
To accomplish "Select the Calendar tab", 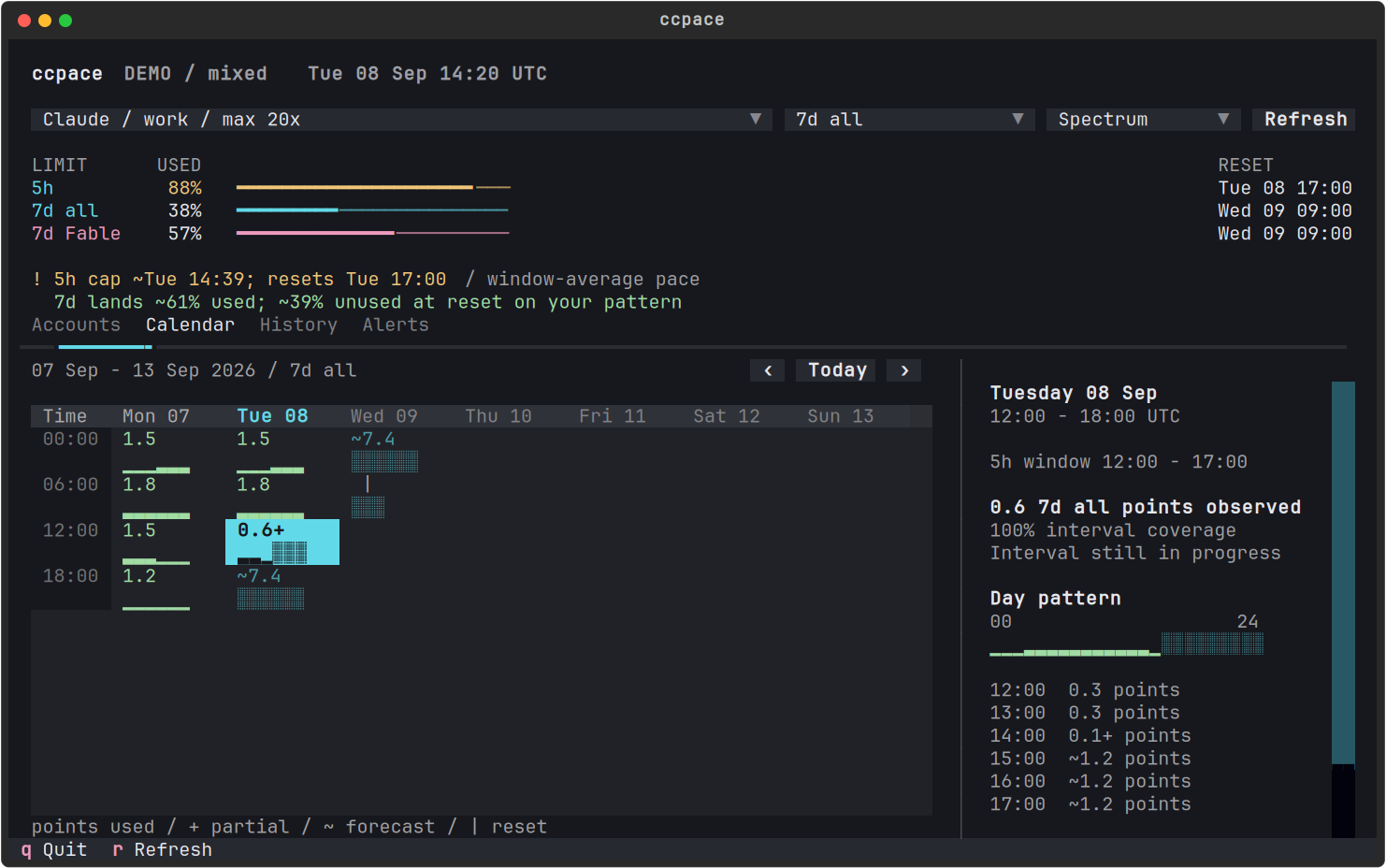I will click(190, 325).
